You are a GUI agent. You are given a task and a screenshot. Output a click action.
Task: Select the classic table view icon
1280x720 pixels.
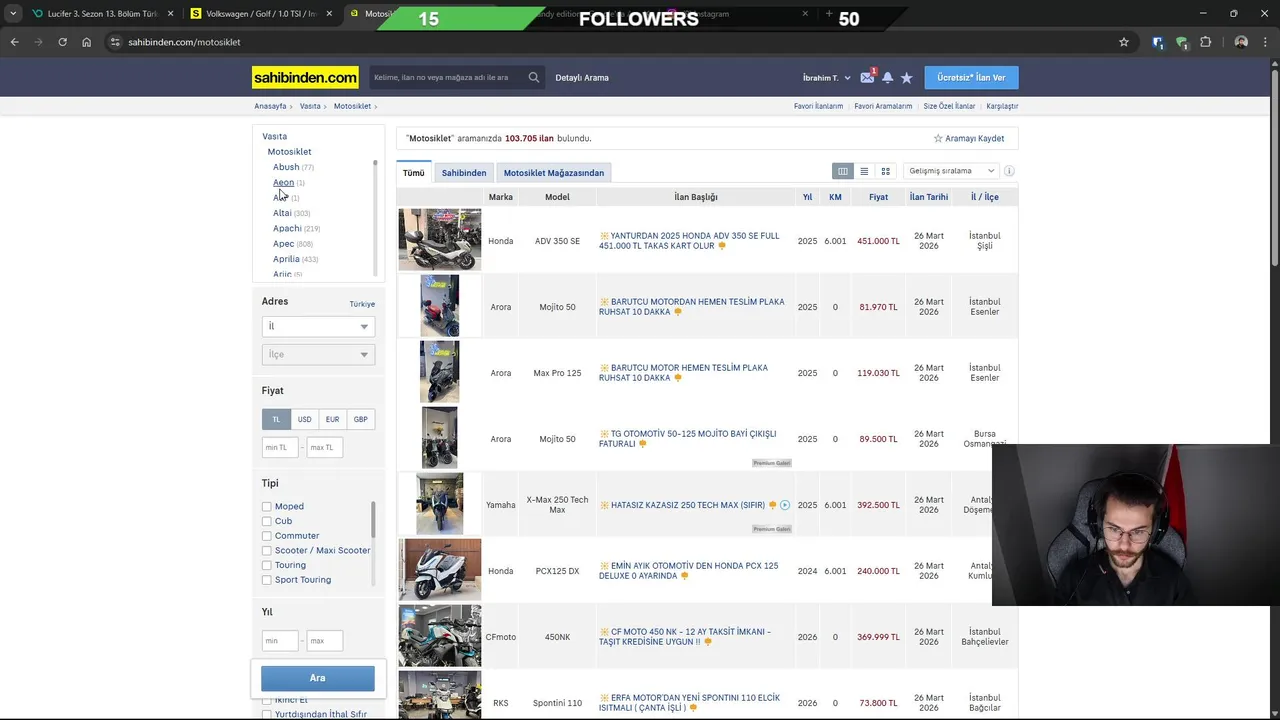click(x=843, y=171)
